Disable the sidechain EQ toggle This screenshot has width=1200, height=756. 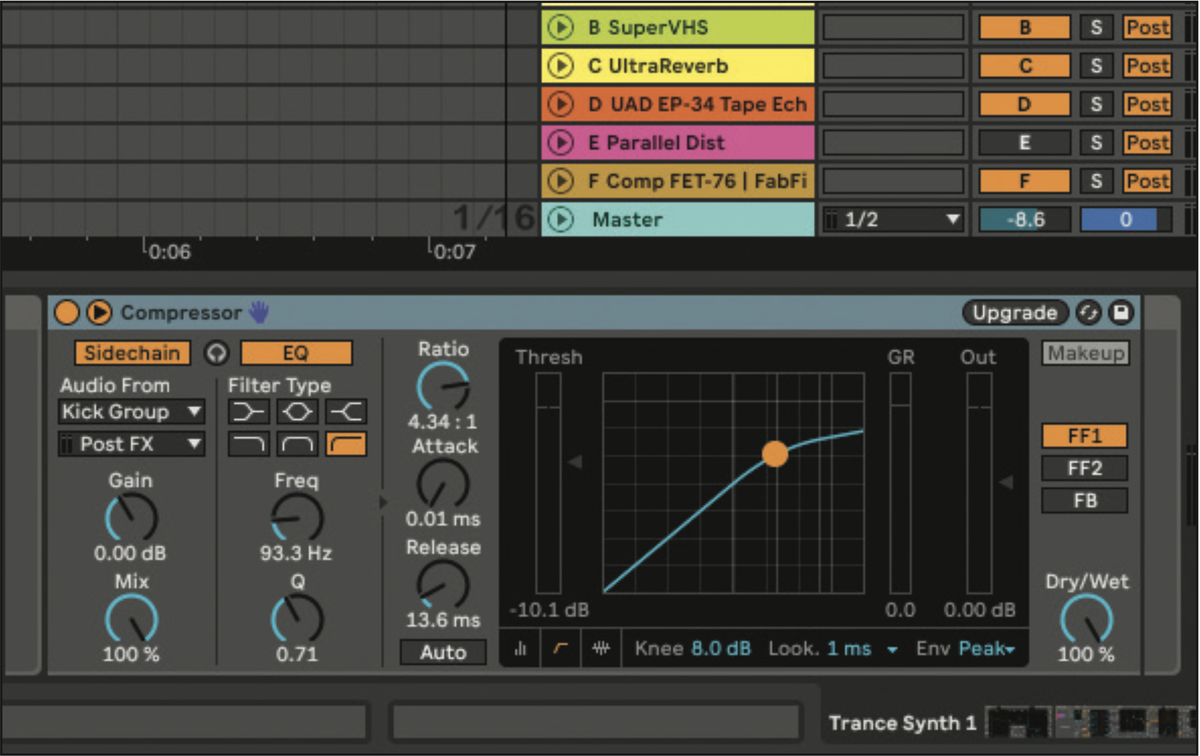[x=296, y=352]
